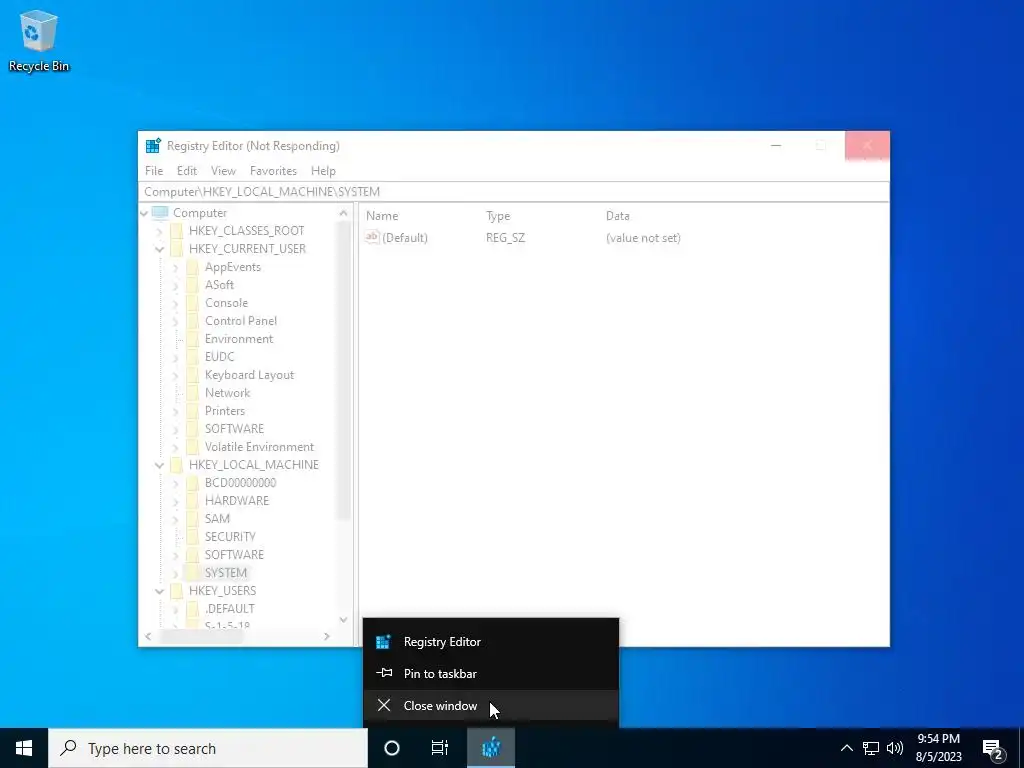Open Task View on the taskbar
The width and height of the screenshot is (1024, 768).
(x=440, y=748)
